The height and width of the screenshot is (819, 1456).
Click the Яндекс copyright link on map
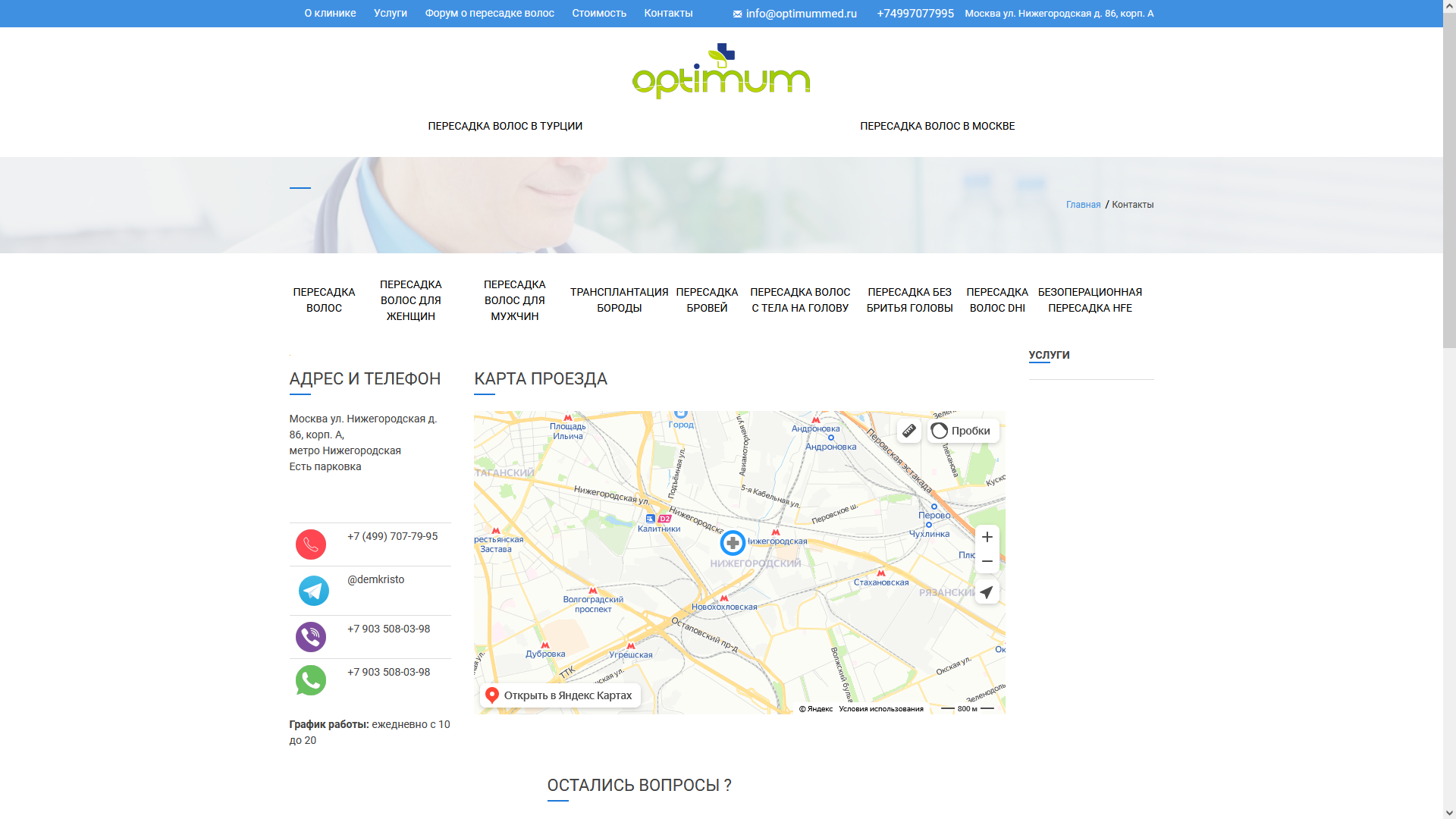[816, 709]
